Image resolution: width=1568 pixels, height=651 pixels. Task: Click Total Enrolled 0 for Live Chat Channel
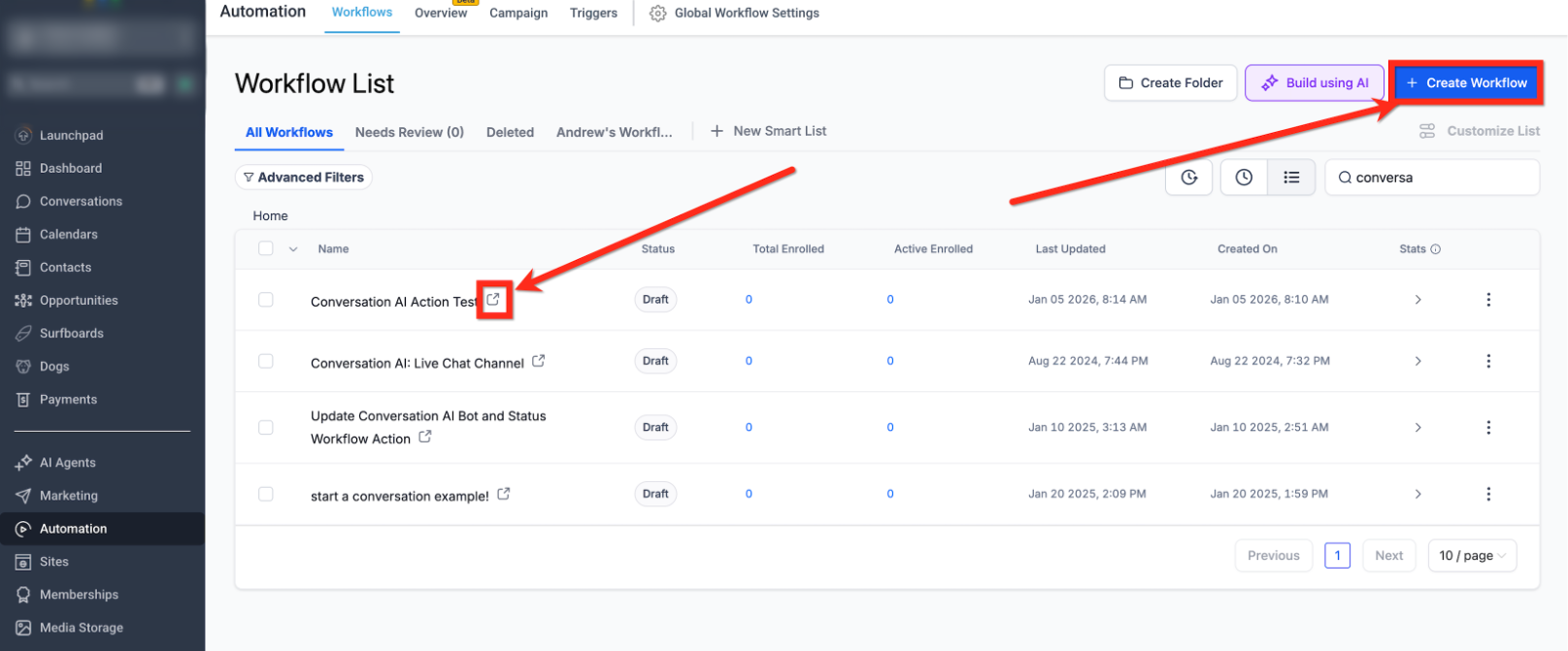coord(749,361)
